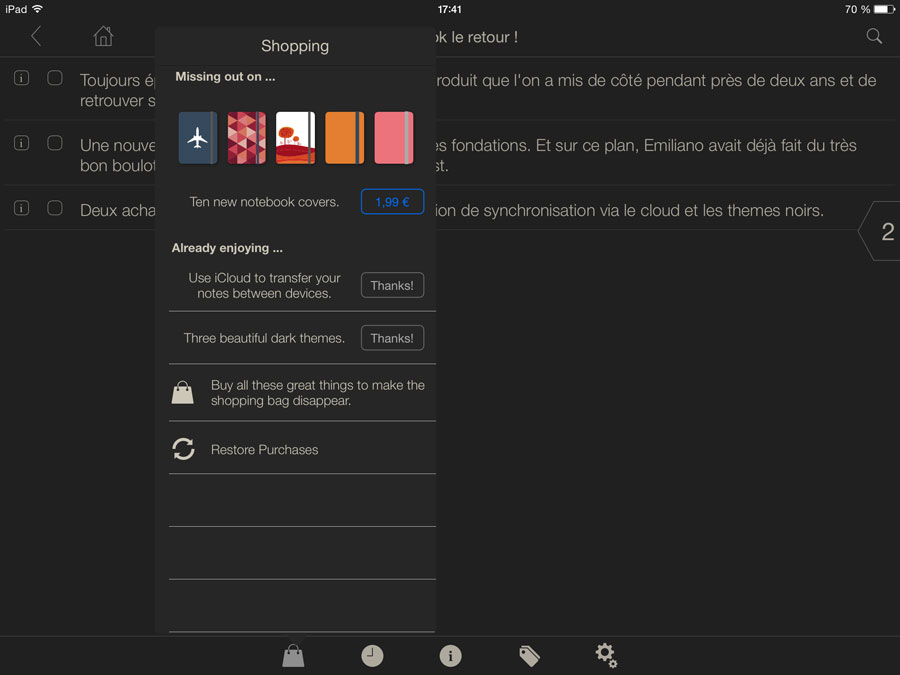Tap Thanks! beside the iCloud transfer item
This screenshot has width=900, height=675.
393,285
